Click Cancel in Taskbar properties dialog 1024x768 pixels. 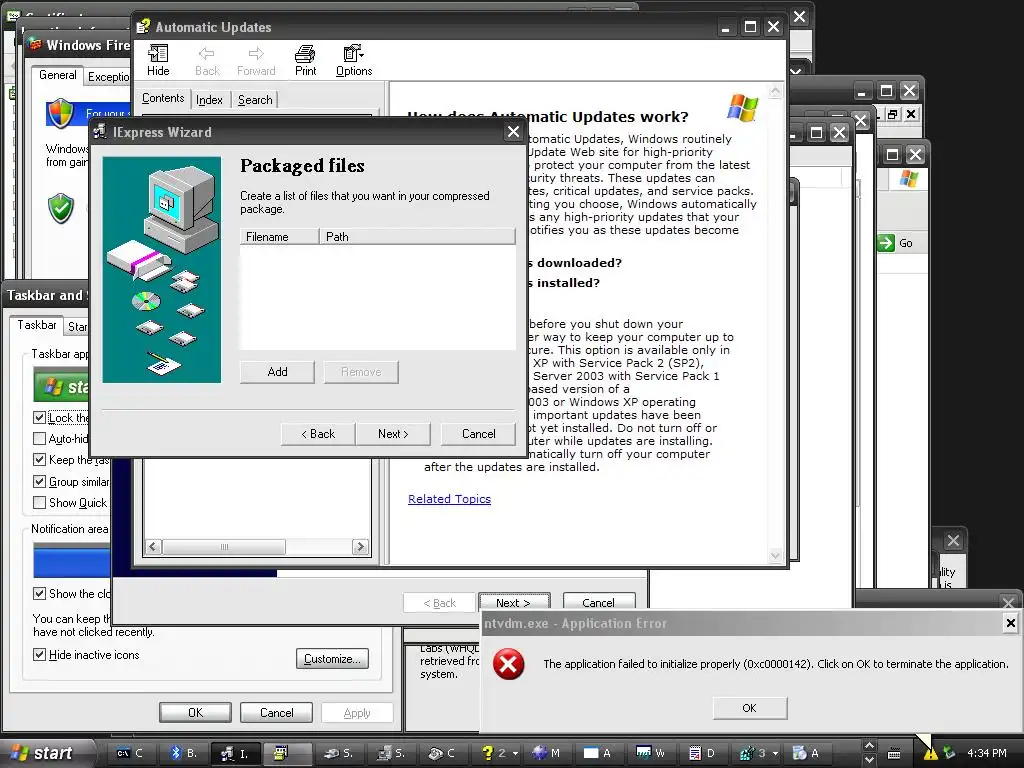[x=276, y=712]
